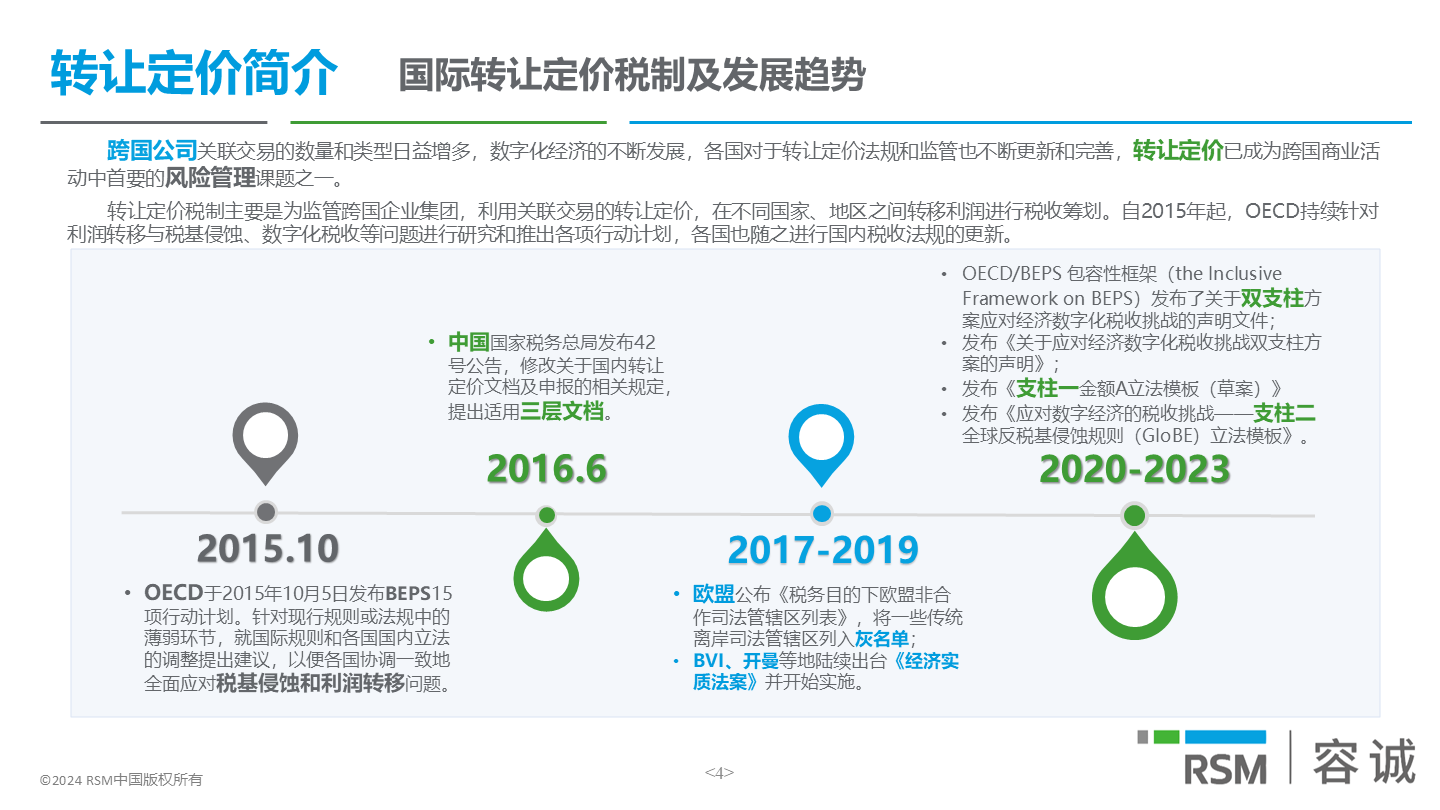The height and width of the screenshot is (810, 1440).
Task: Click the green word 中国 above 2016.6
Action: click(x=468, y=342)
